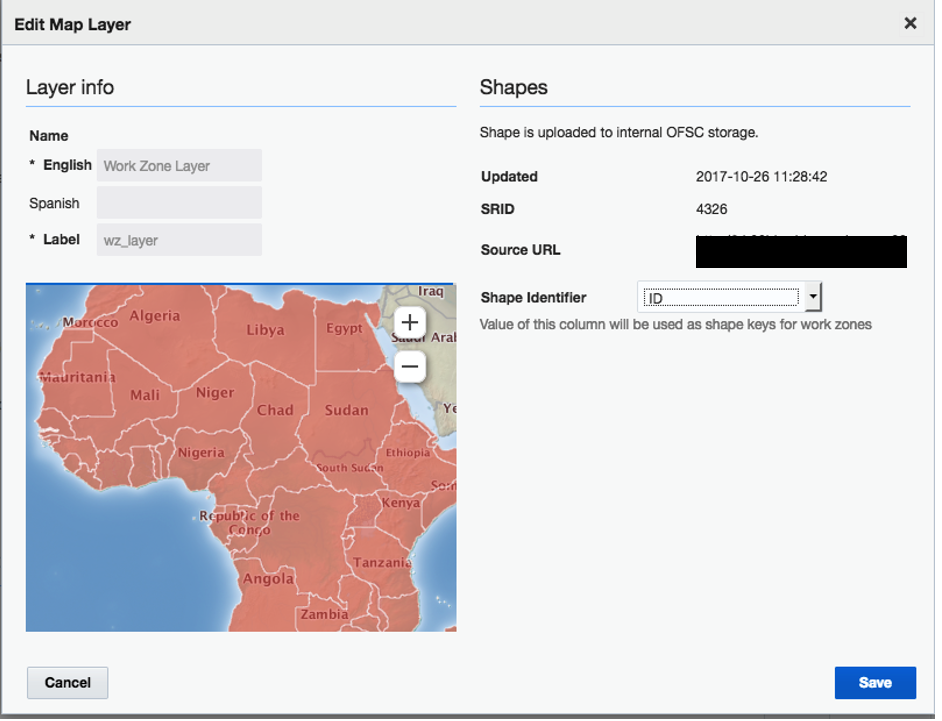Click the Shape Identifier ID combo box
The width and height of the screenshot is (942, 721).
tap(722, 297)
